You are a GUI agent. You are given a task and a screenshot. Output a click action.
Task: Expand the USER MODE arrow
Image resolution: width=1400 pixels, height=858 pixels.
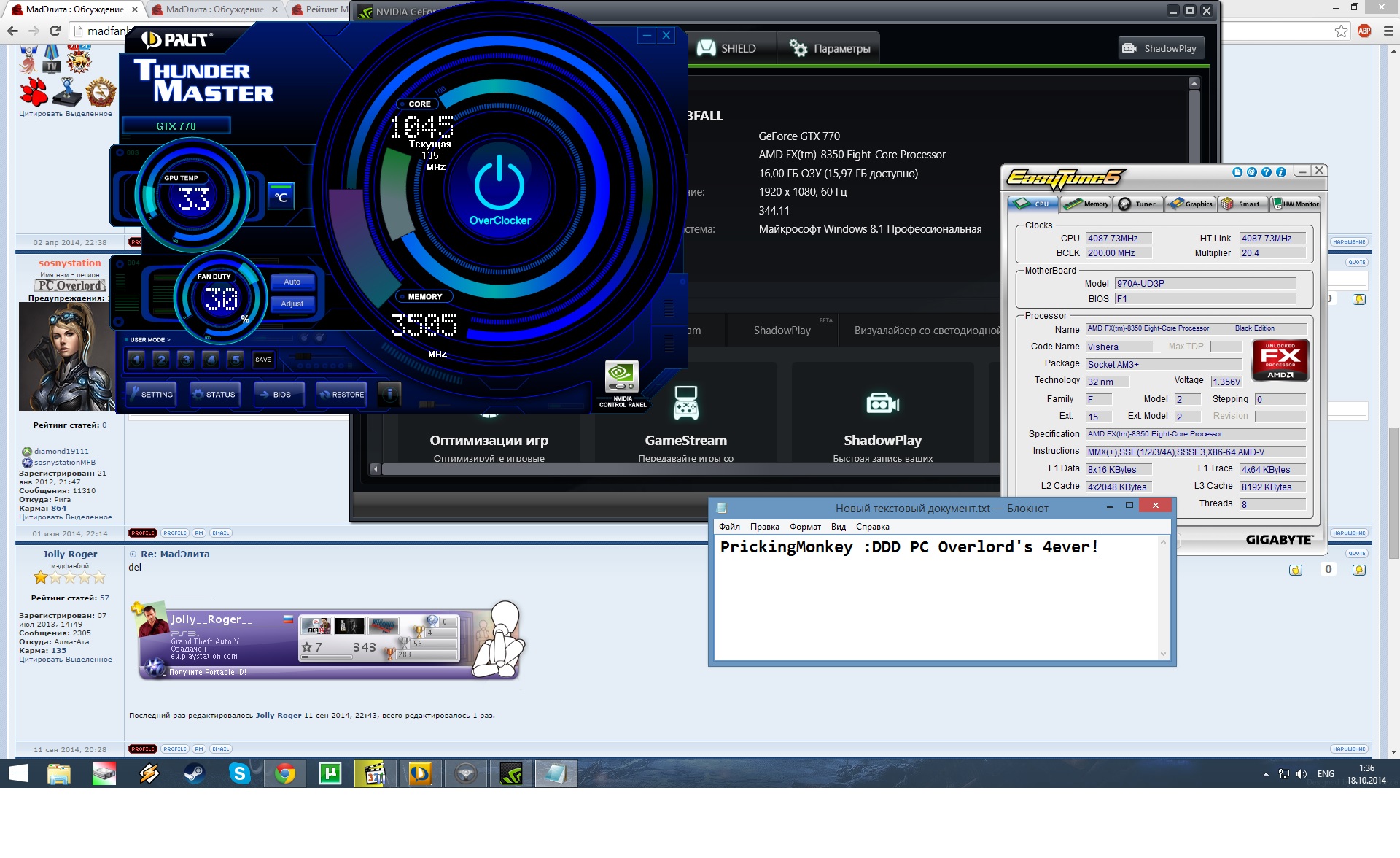(168, 340)
